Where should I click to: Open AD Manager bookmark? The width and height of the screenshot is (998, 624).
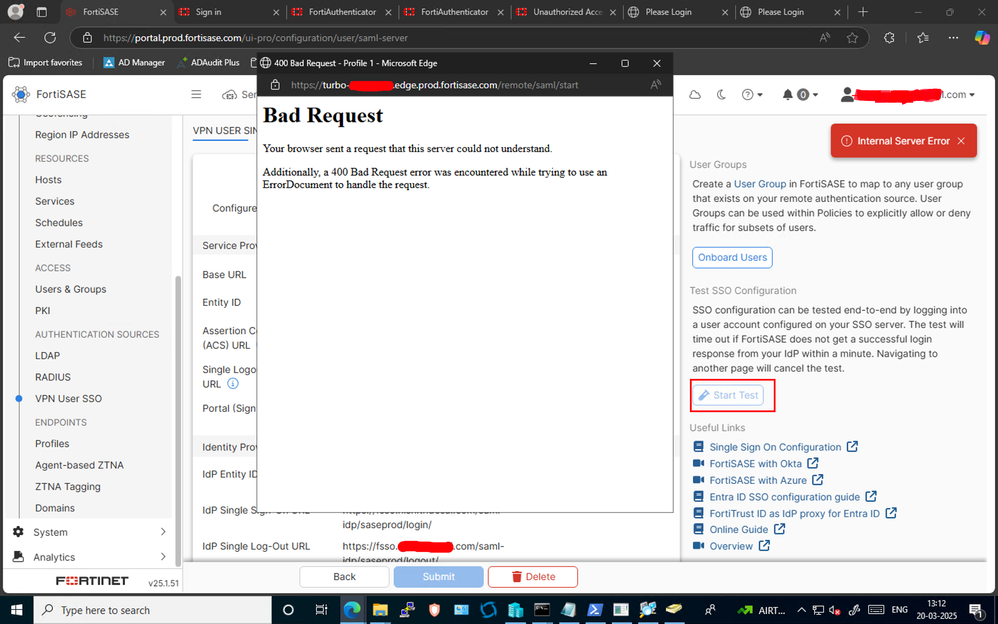pos(134,62)
